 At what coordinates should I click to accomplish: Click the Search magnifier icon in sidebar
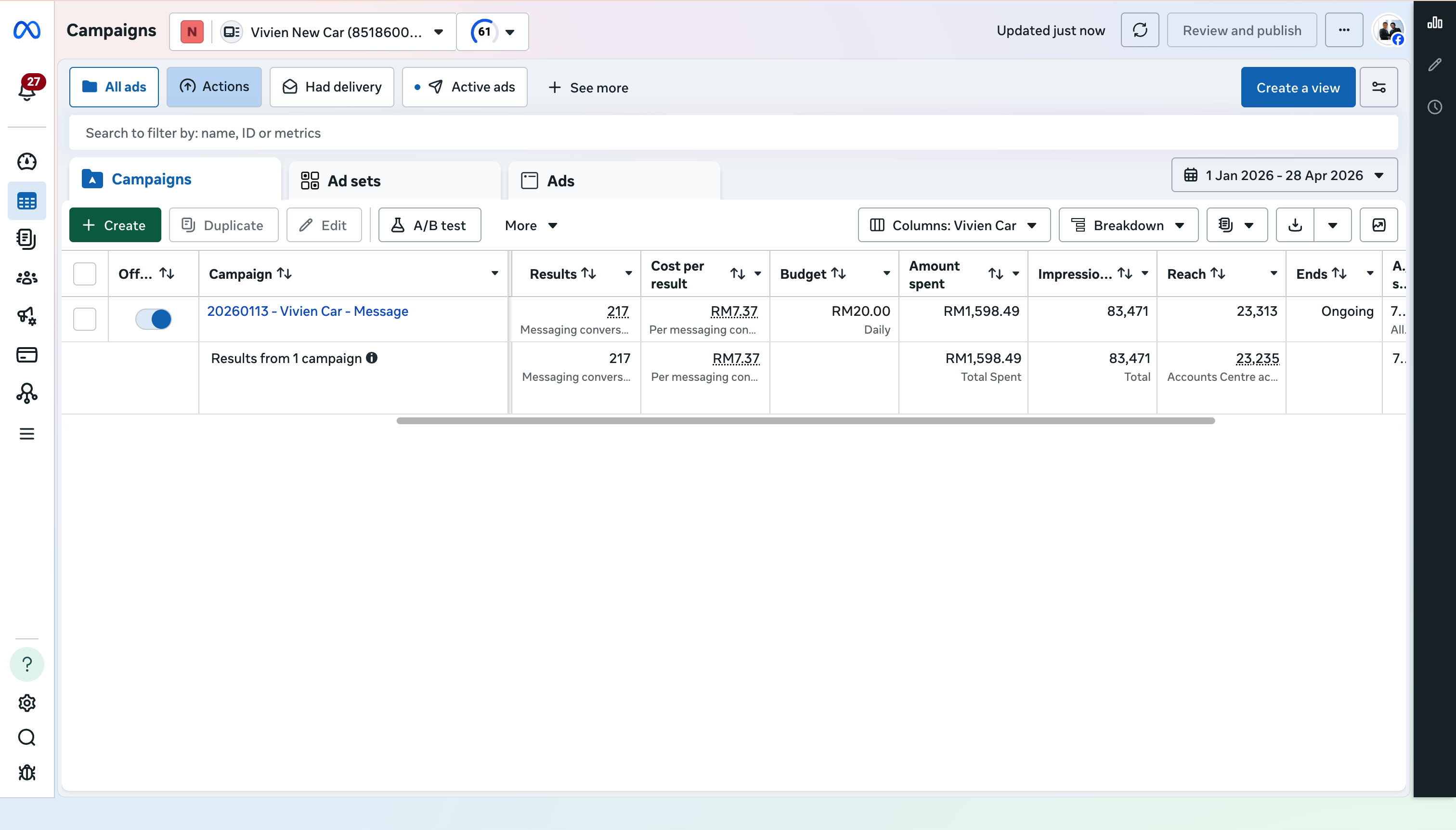click(x=27, y=738)
